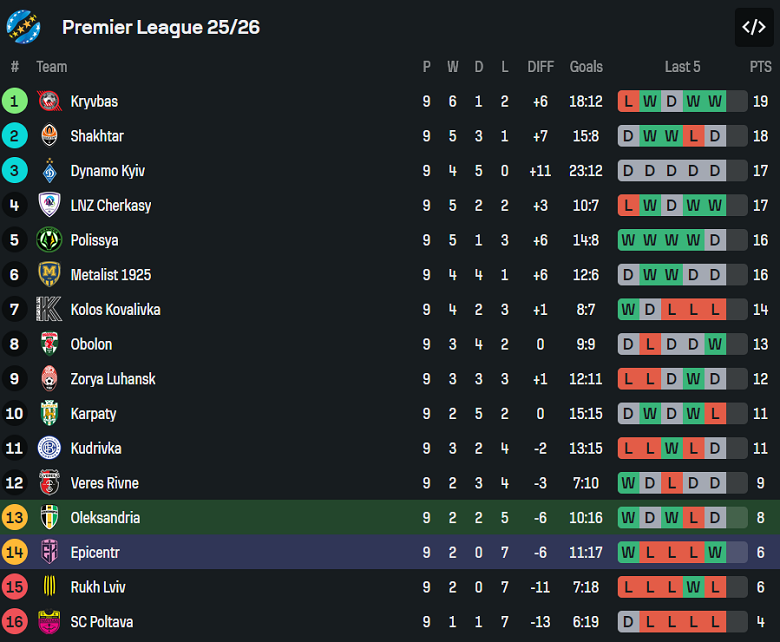Open Epicentr team link

[95, 552]
